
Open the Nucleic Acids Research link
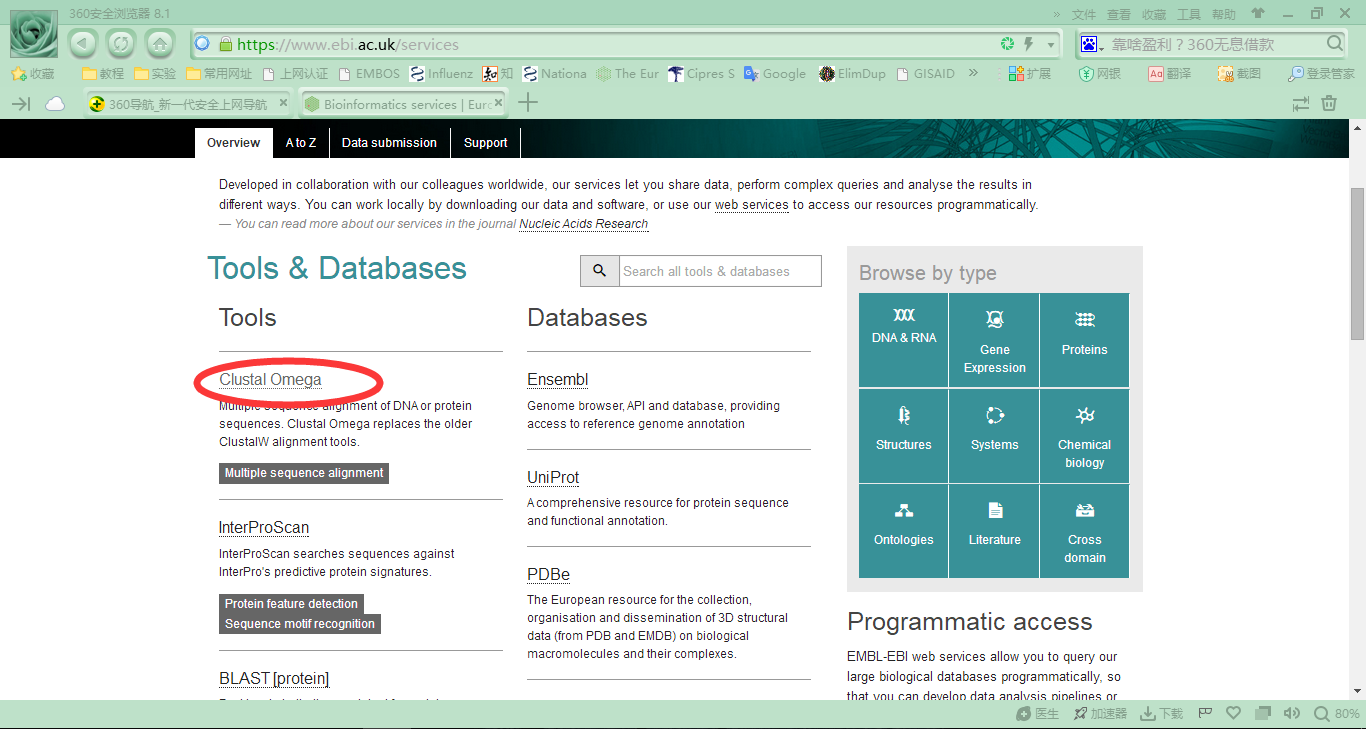(584, 224)
